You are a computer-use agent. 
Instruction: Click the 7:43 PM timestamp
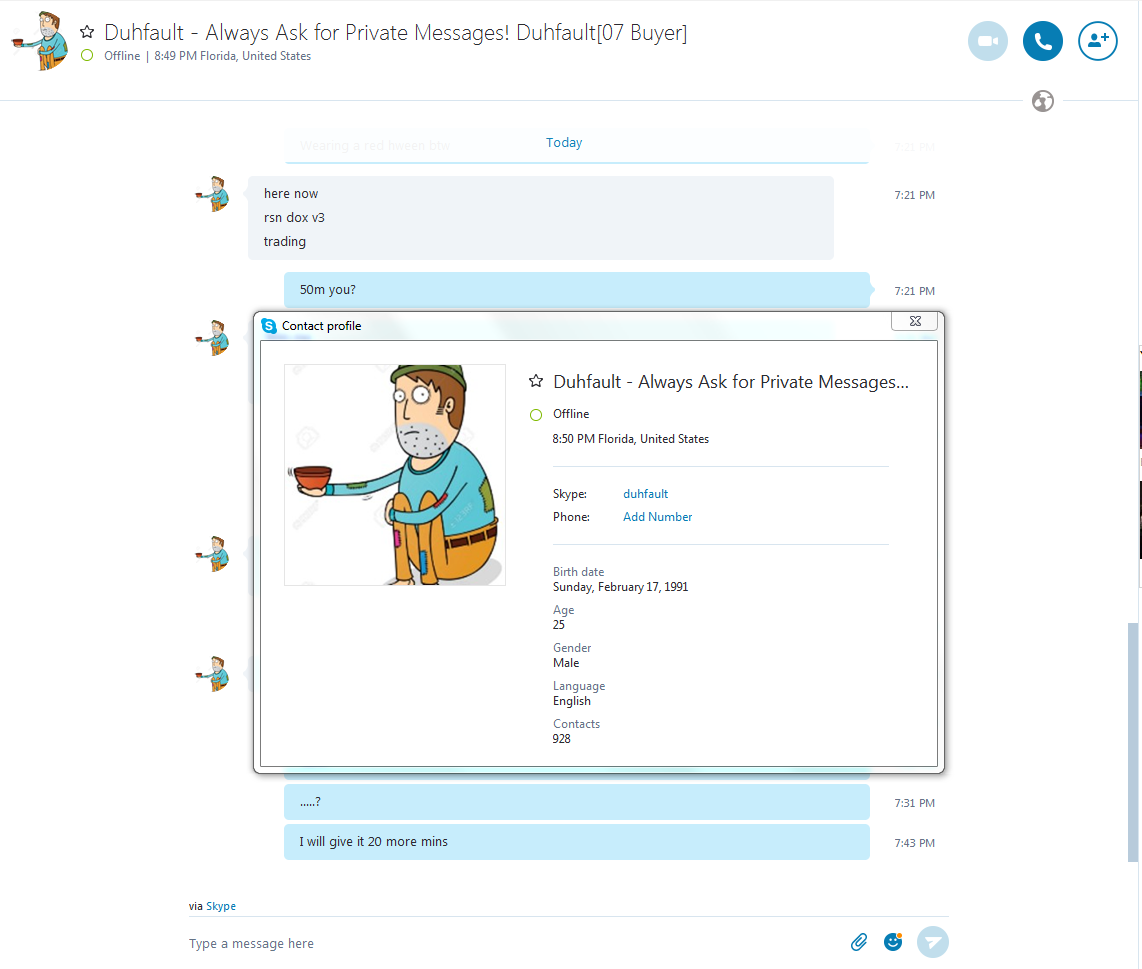(x=915, y=843)
